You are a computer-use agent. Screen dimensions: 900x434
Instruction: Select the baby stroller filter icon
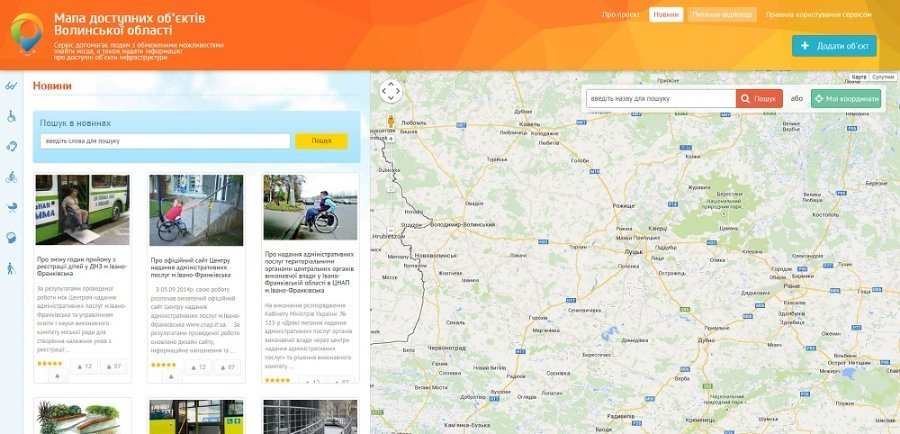pyautogui.click(x=12, y=207)
